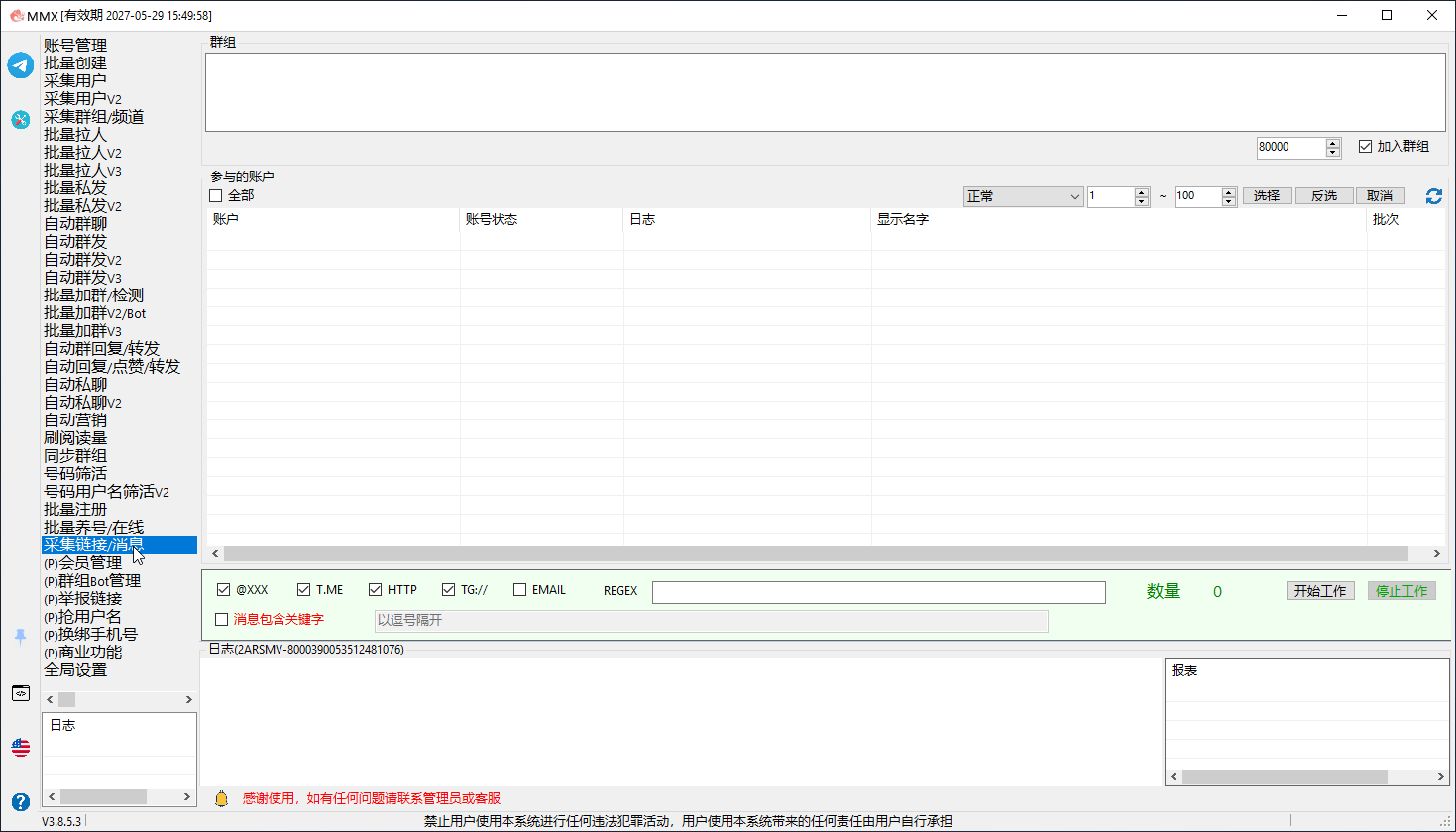This screenshot has height=832, width=1456.
Task: Select 批量加群/检测 menu item
Action: (94, 296)
